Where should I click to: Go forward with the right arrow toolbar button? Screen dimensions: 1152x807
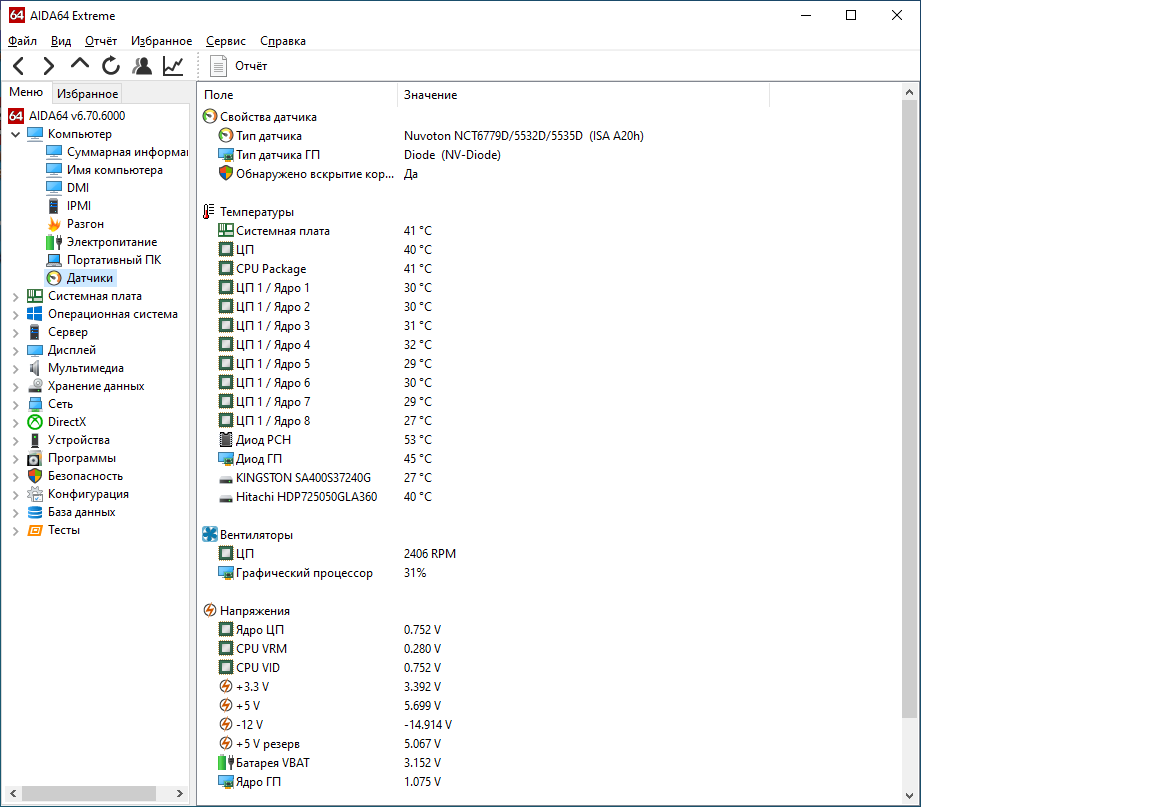coord(48,66)
